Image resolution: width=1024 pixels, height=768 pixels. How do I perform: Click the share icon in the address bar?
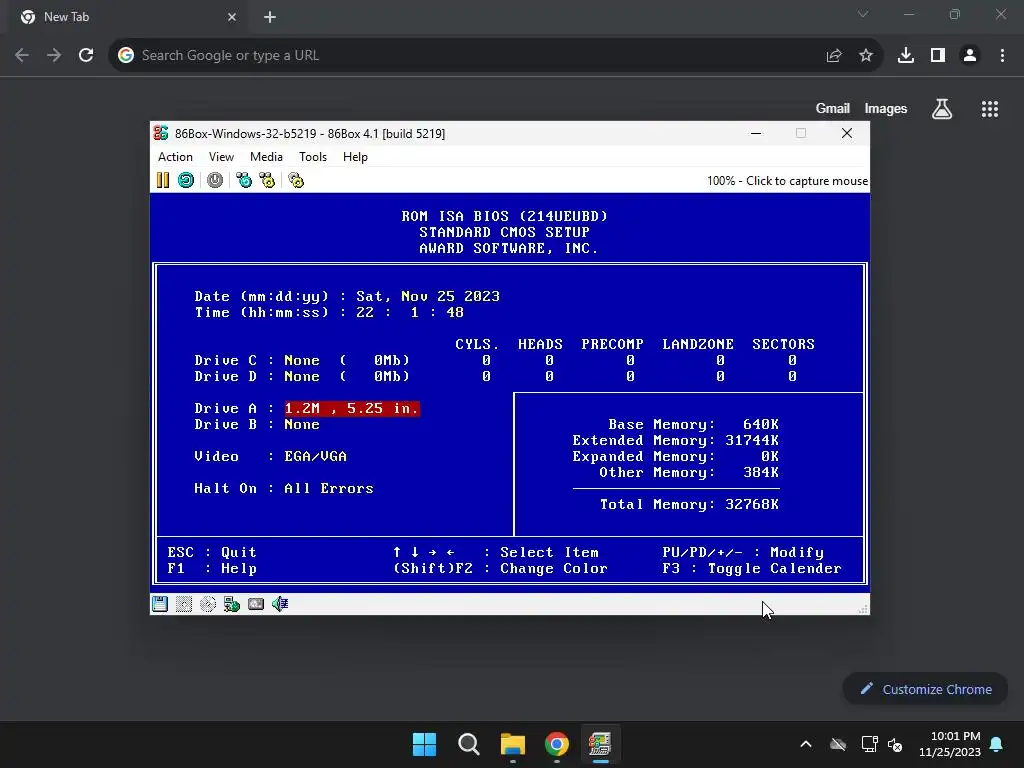pyautogui.click(x=834, y=56)
